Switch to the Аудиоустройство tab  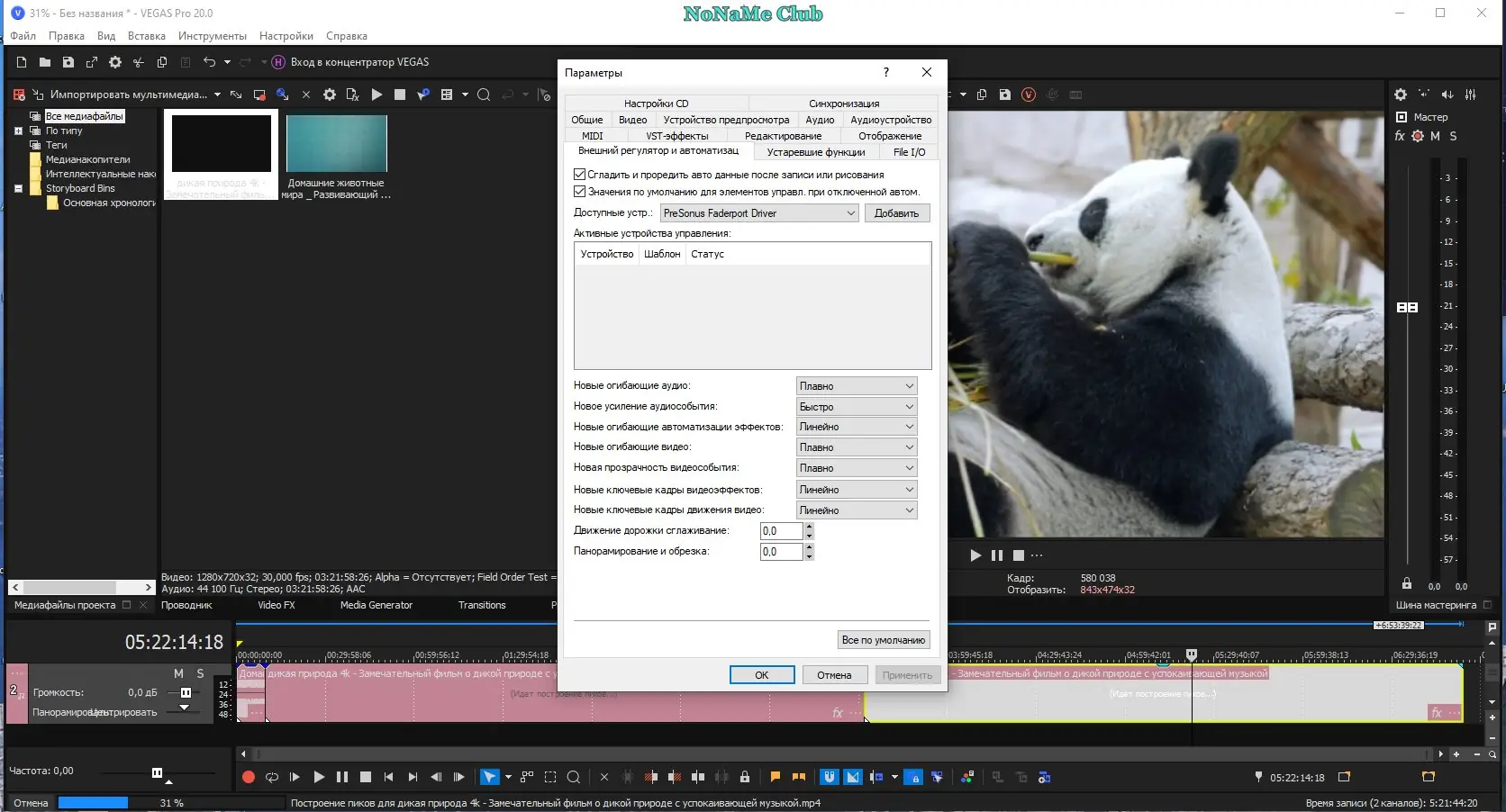(890, 119)
